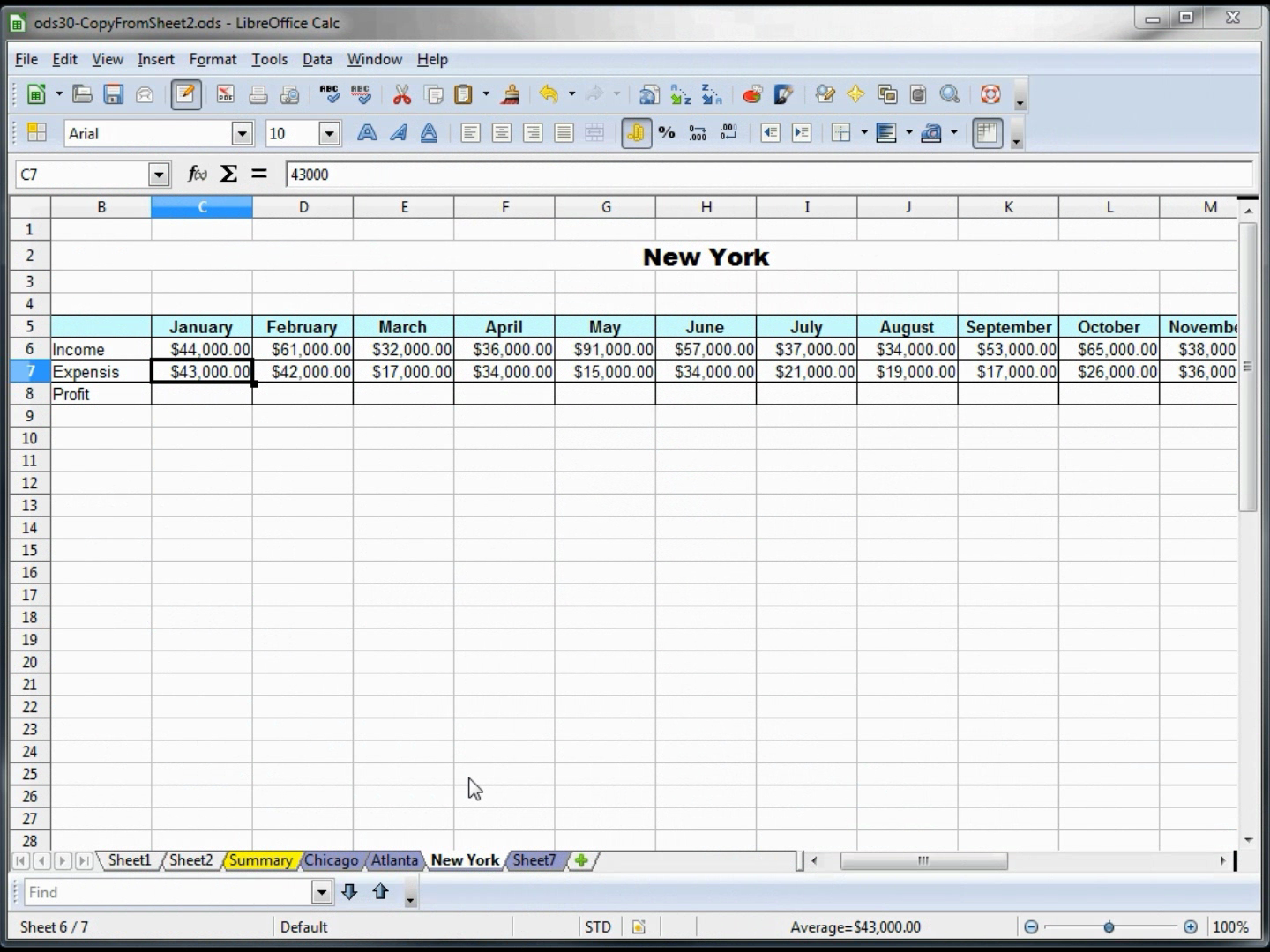
Task: Add a new sheet with plus button
Action: pos(581,860)
